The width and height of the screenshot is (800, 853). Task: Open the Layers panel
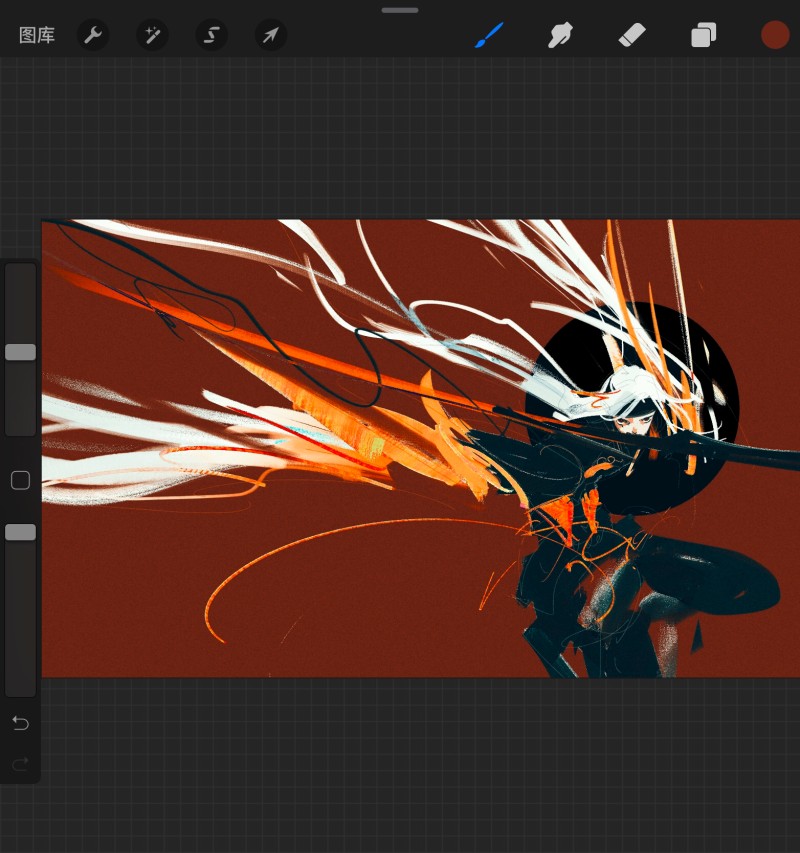click(703, 36)
